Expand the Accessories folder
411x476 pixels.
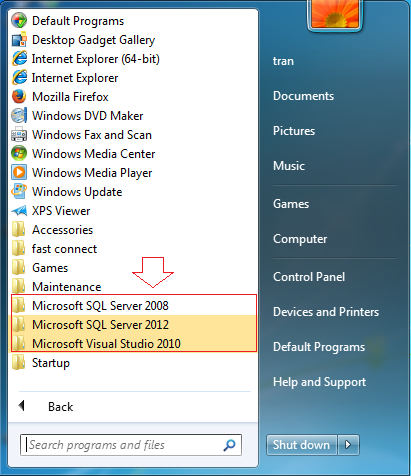click(134, 230)
